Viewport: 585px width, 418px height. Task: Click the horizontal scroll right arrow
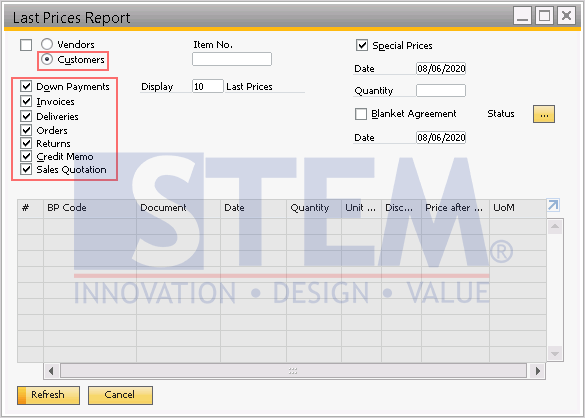(x=538, y=371)
